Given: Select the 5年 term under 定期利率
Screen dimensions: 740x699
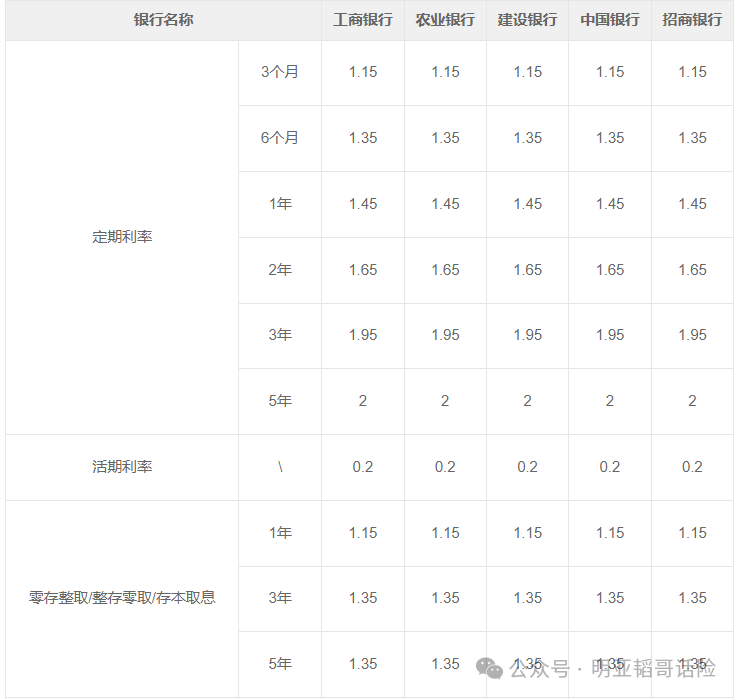Looking at the screenshot, I should pyautogui.click(x=280, y=401).
